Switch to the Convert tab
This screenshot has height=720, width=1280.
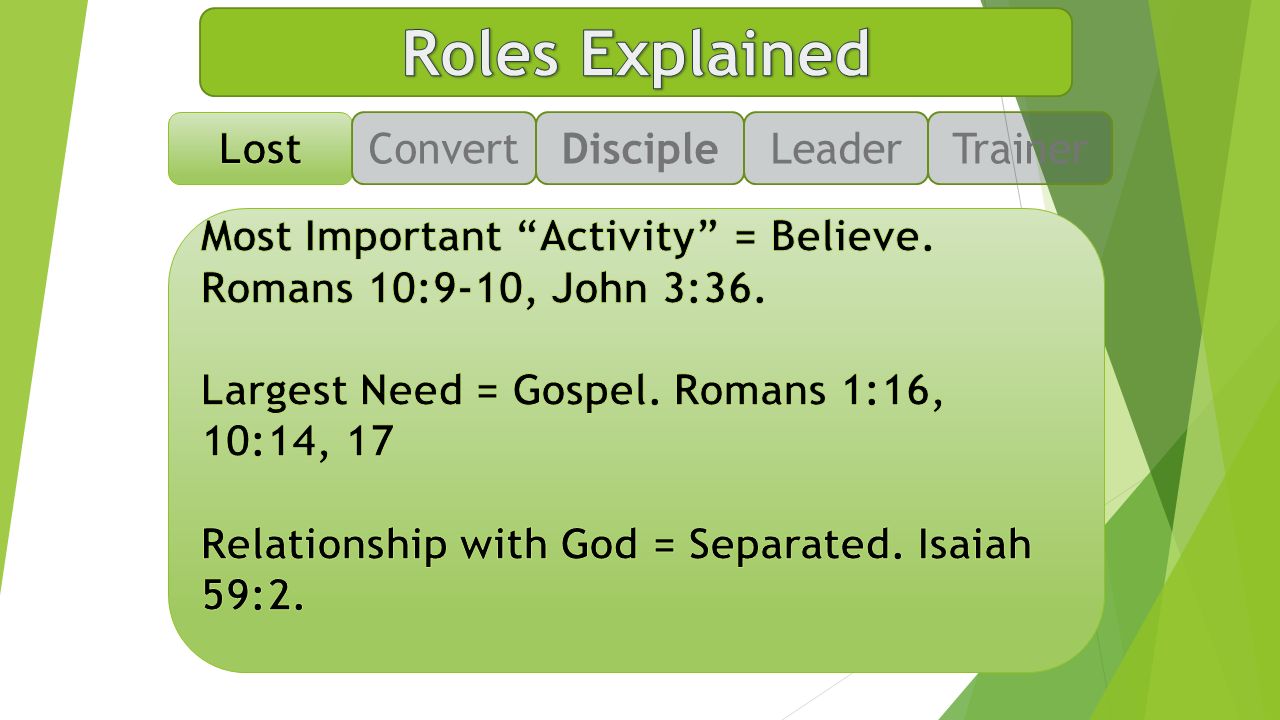tap(444, 148)
